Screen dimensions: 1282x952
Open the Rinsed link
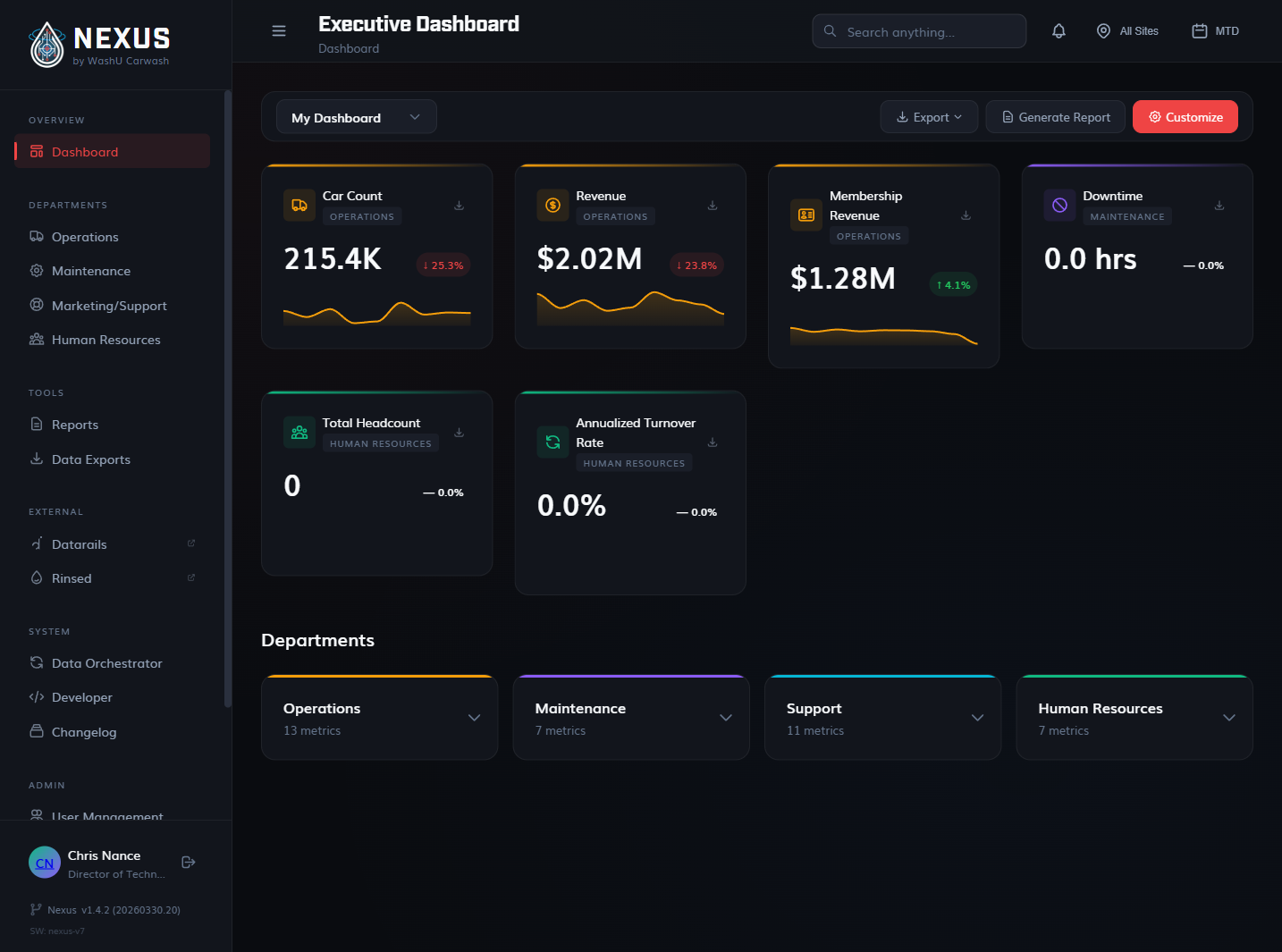point(113,578)
